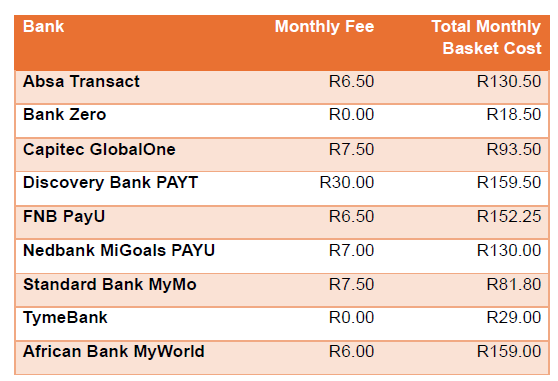Select the TymeBank row label
Viewport: 558px width, 381px height.
[65, 318]
